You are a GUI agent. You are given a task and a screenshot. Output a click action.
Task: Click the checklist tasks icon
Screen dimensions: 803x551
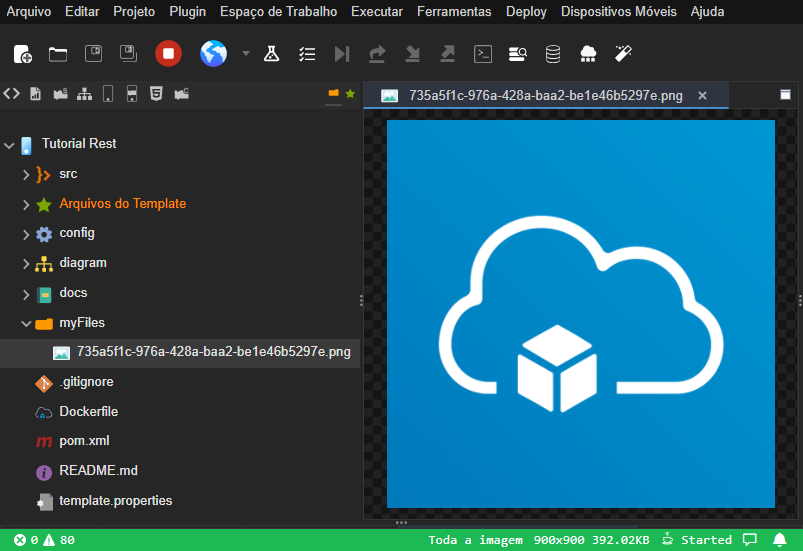[x=307, y=54]
